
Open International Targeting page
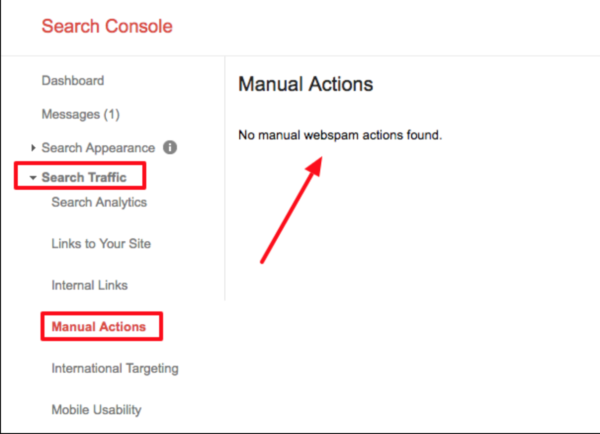[x=115, y=368]
